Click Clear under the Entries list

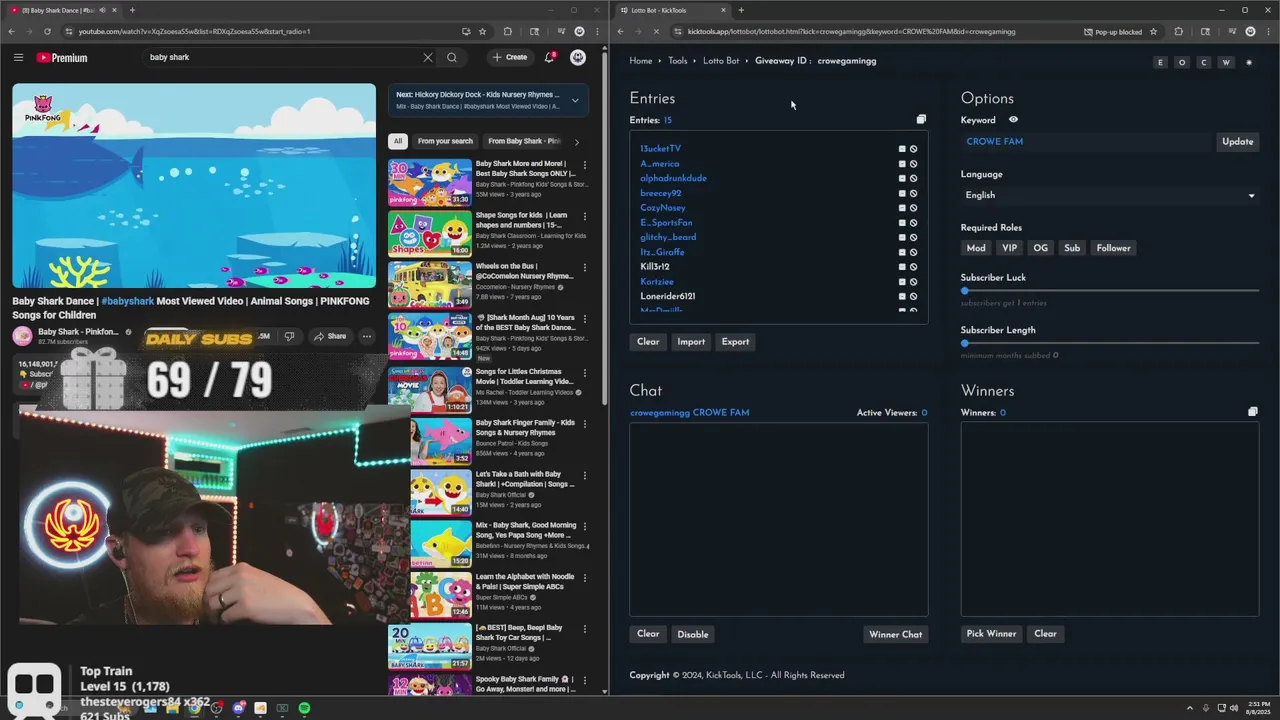click(x=648, y=342)
